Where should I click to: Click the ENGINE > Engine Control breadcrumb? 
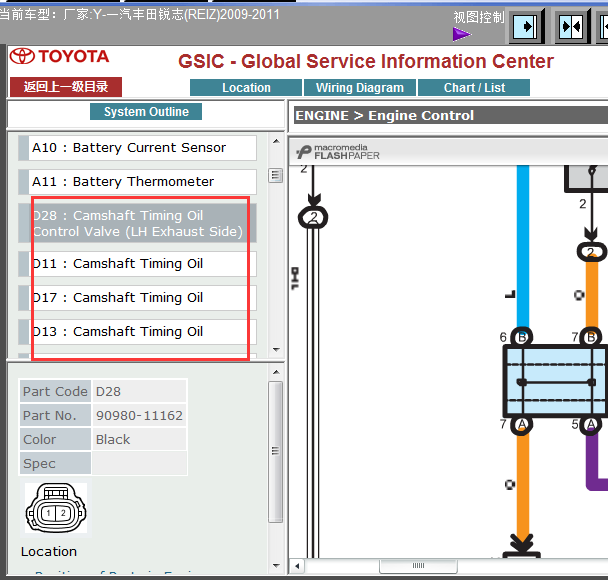[384, 116]
